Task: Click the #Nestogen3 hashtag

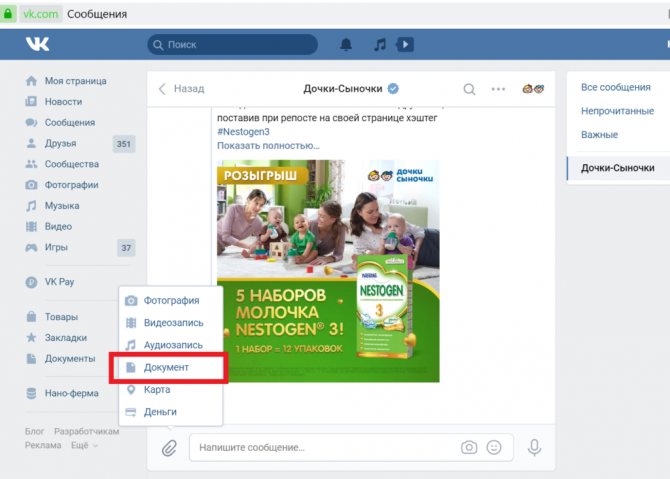Action: coord(243,132)
